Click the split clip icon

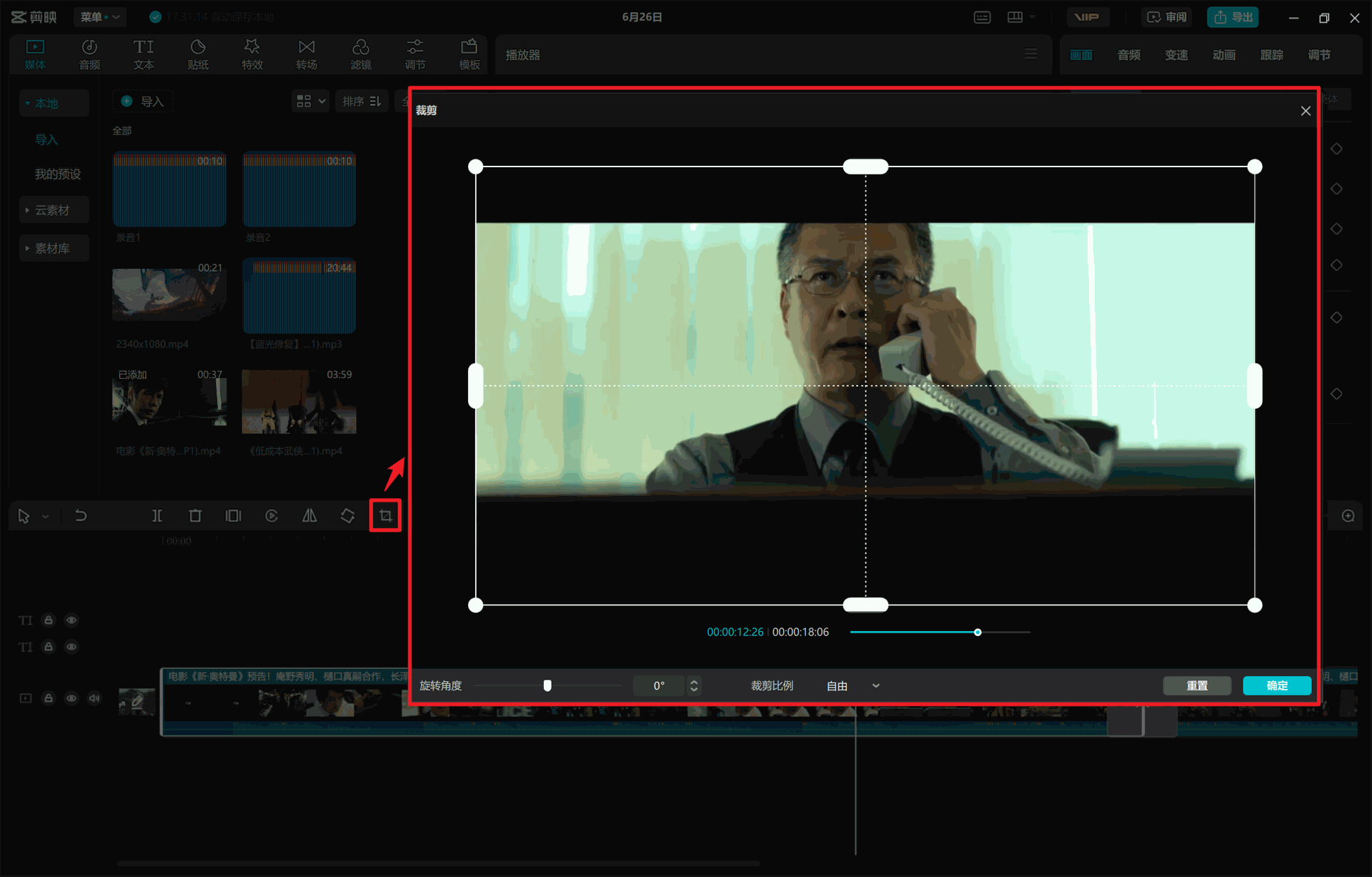tap(157, 516)
